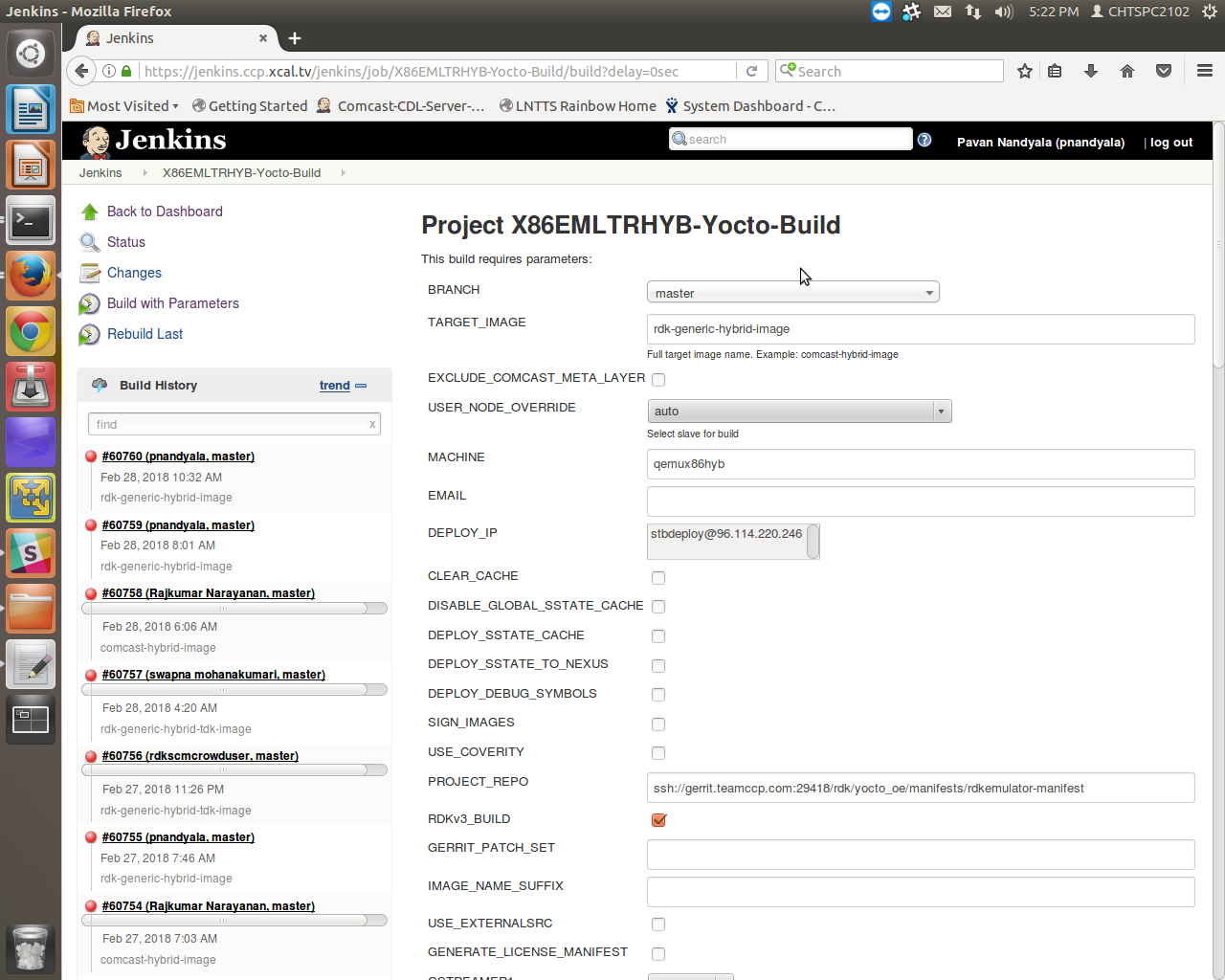Clear the build history find field x
Image resolution: width=1225 pixels, height=980 pixels.
tap(372, 425)
